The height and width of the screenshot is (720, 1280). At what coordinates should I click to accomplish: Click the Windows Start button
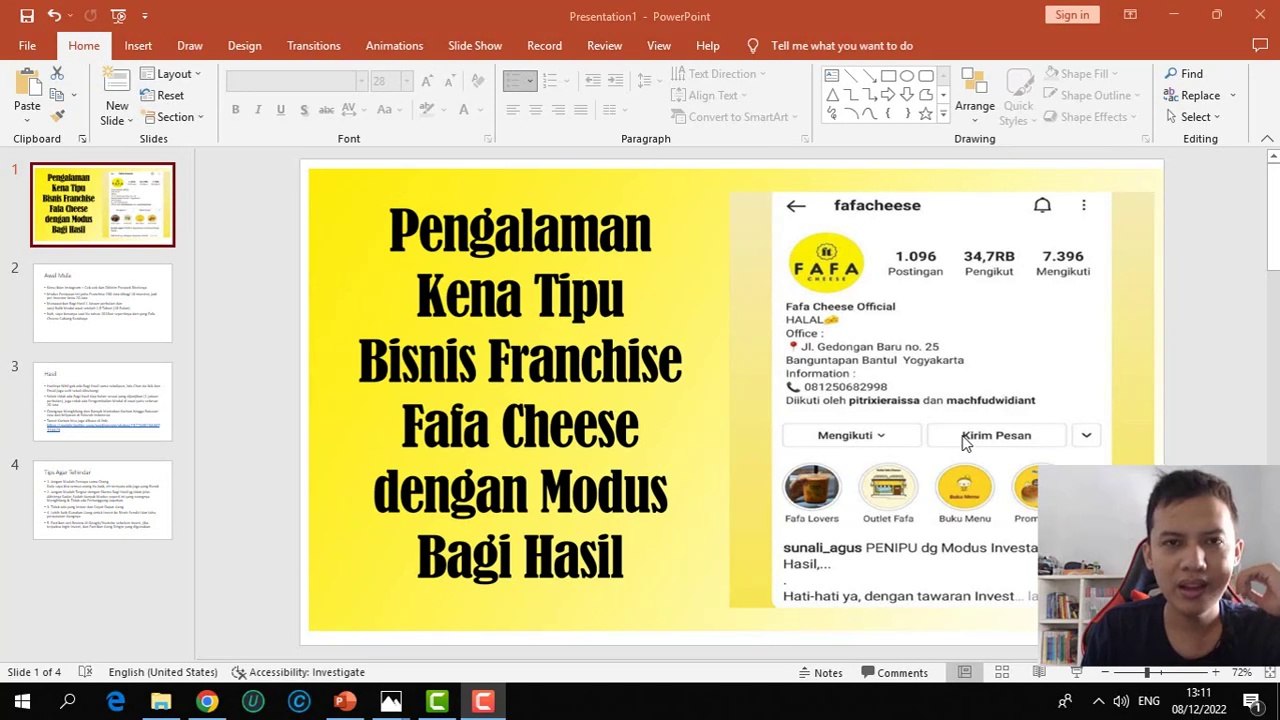coord(22,702)
